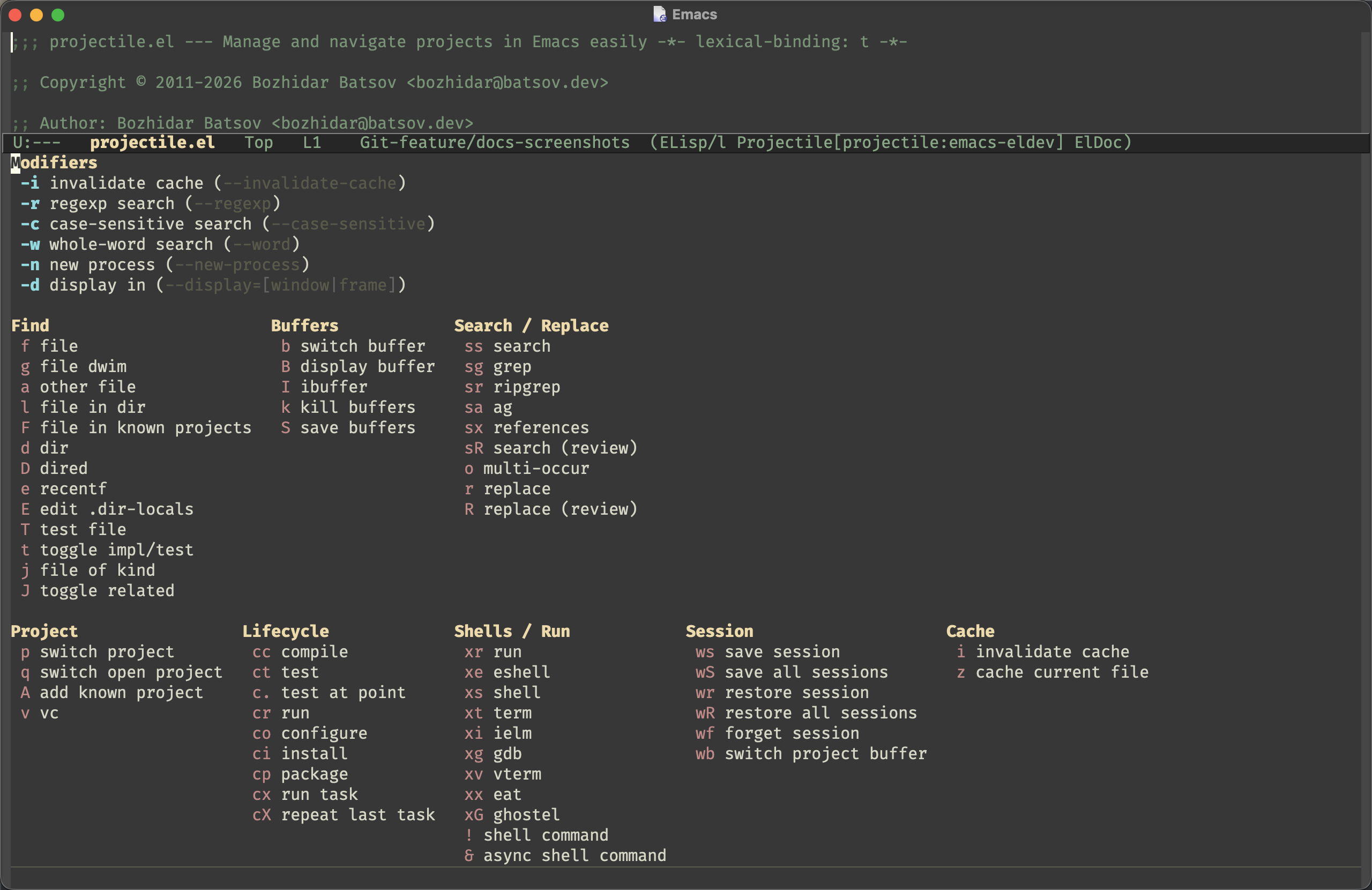Select 'sx references' entry
Viewport: 1372px width, 890px height.
click(x=527, y=428)
